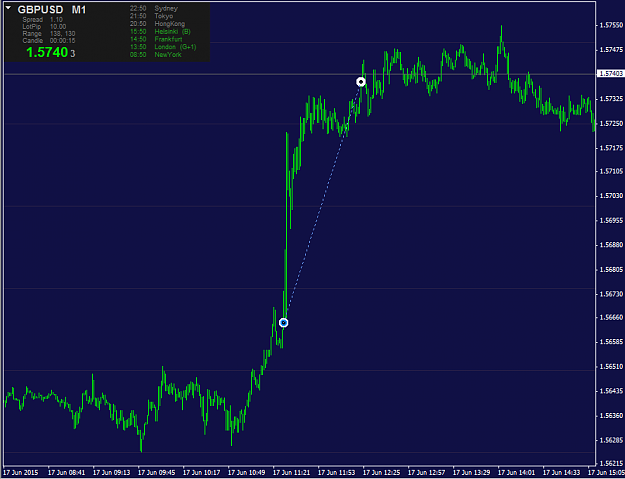The image size is (625, 479).
Task: Click the 17 Jun 11:21 time label
Action: 292,473
